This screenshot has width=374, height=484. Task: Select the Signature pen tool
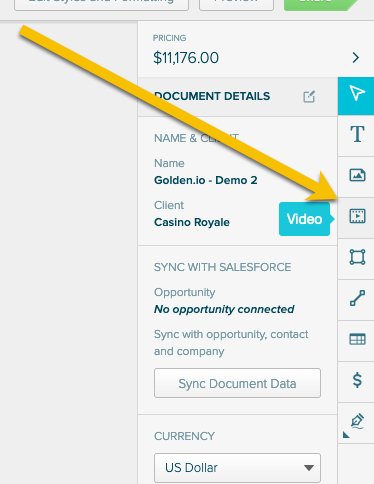point(357,421)
